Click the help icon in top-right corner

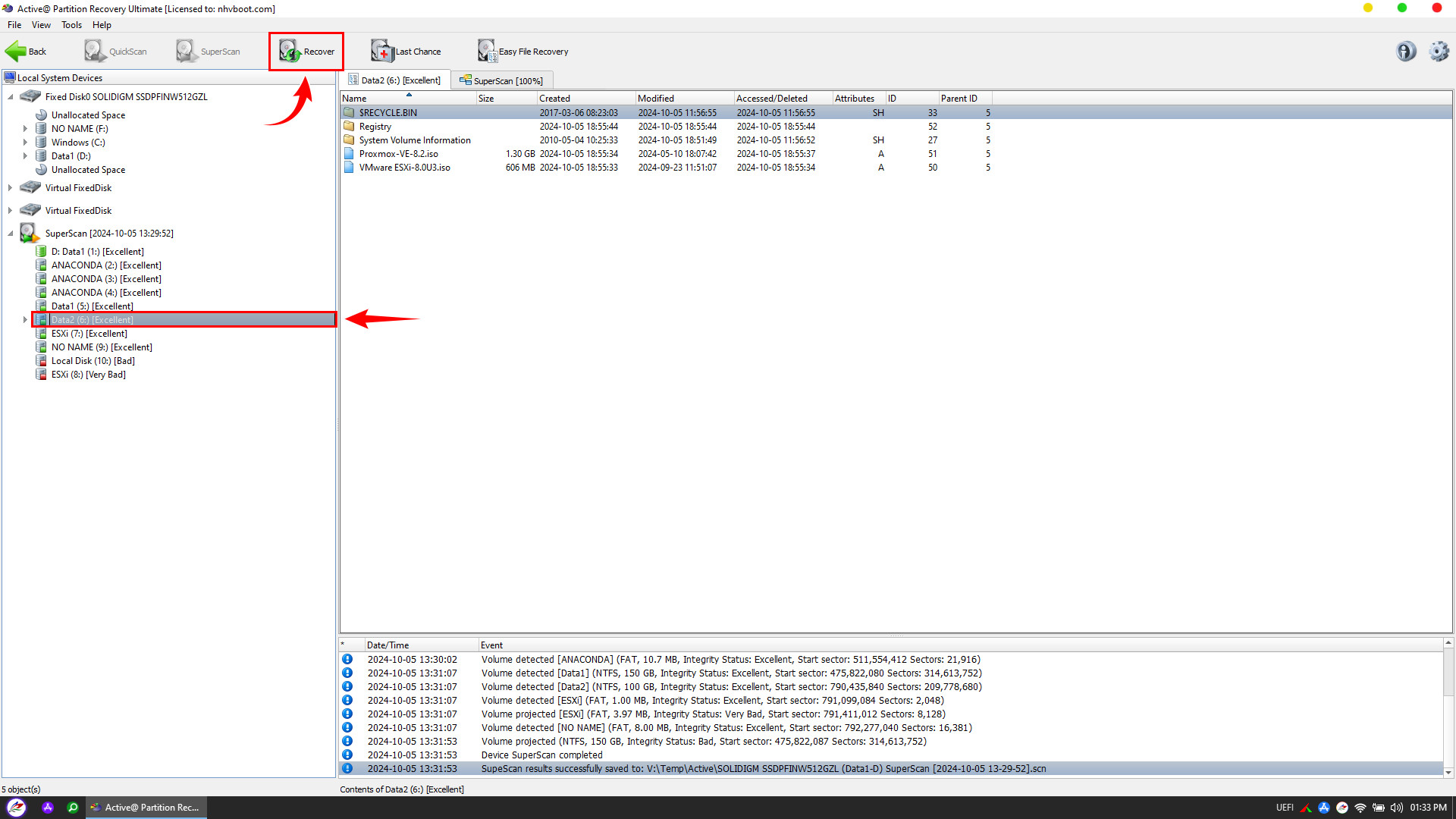click(1406, 51)
